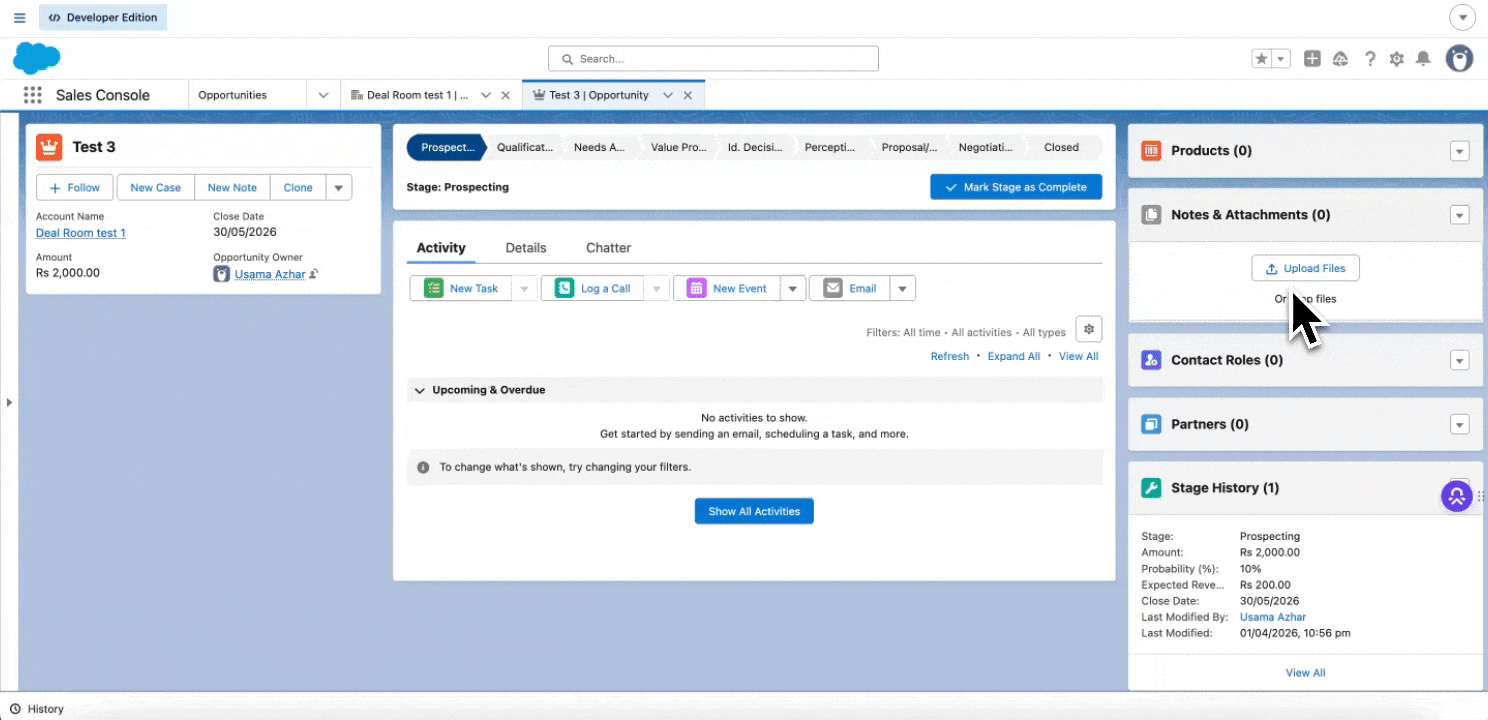Close the Test 3 Opportunity tab
This screenshot has height=720, width=1488.
coord(687,95)
